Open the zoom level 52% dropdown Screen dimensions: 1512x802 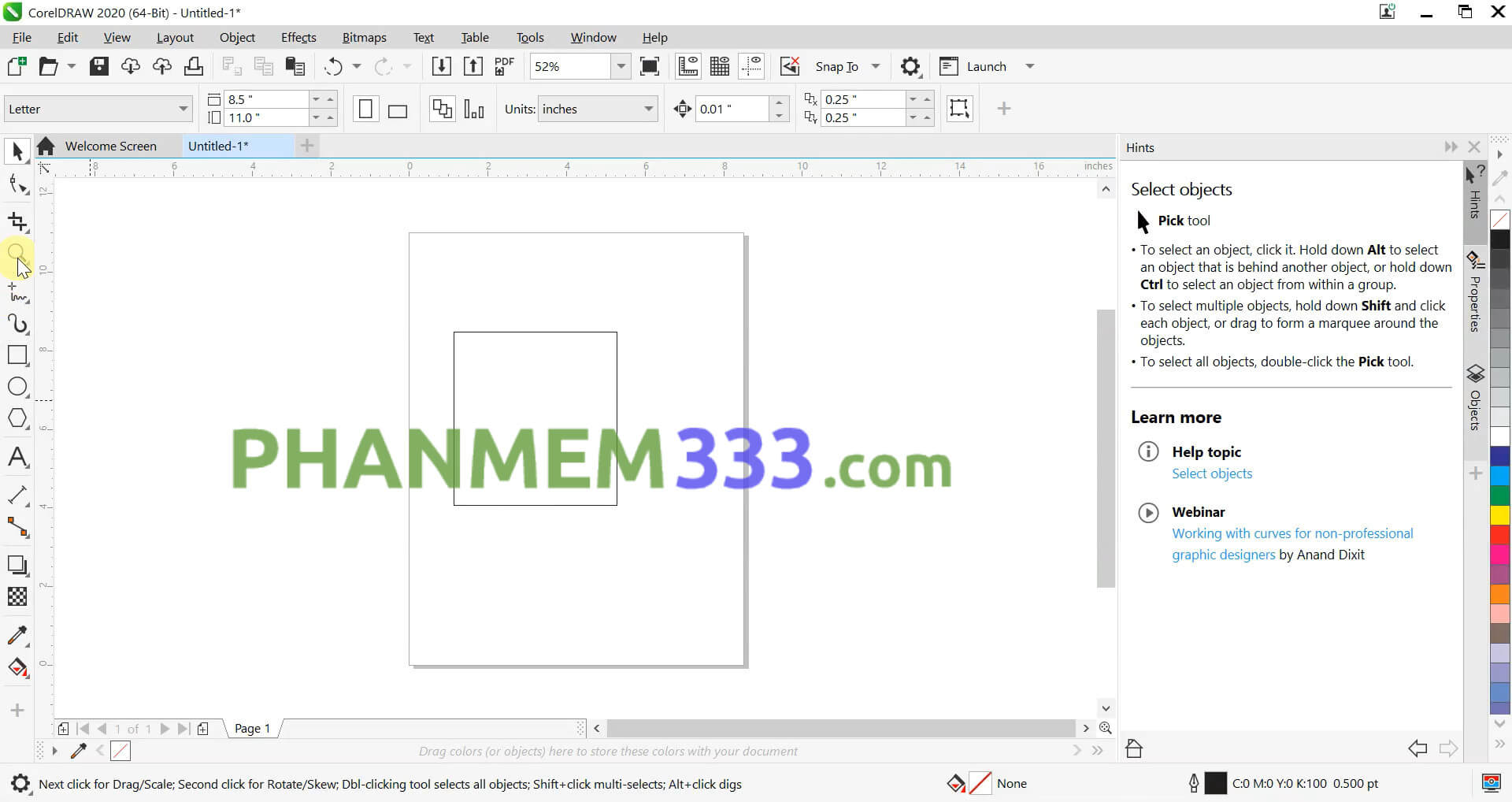tap(621, 66)
